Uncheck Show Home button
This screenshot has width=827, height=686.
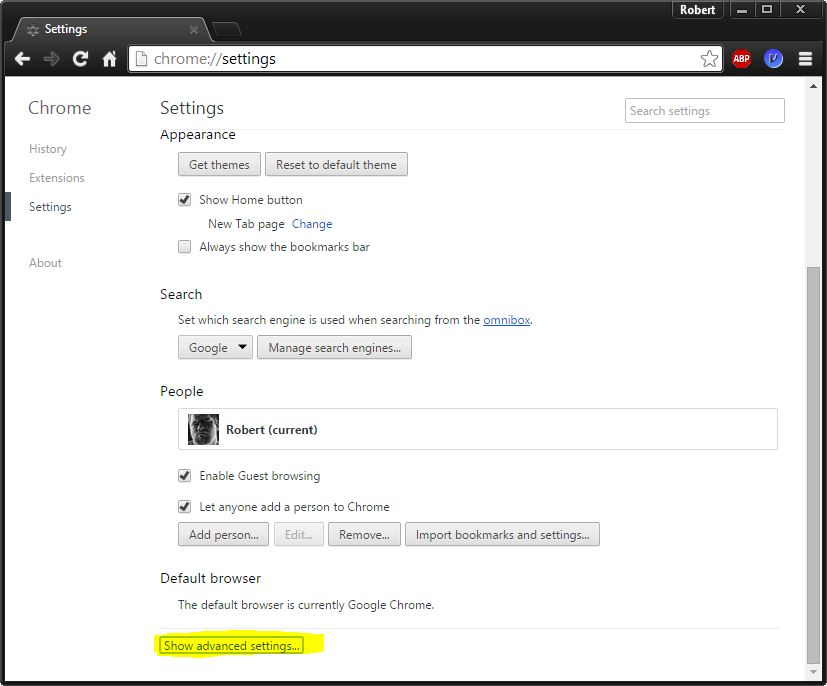click(185, 200)
